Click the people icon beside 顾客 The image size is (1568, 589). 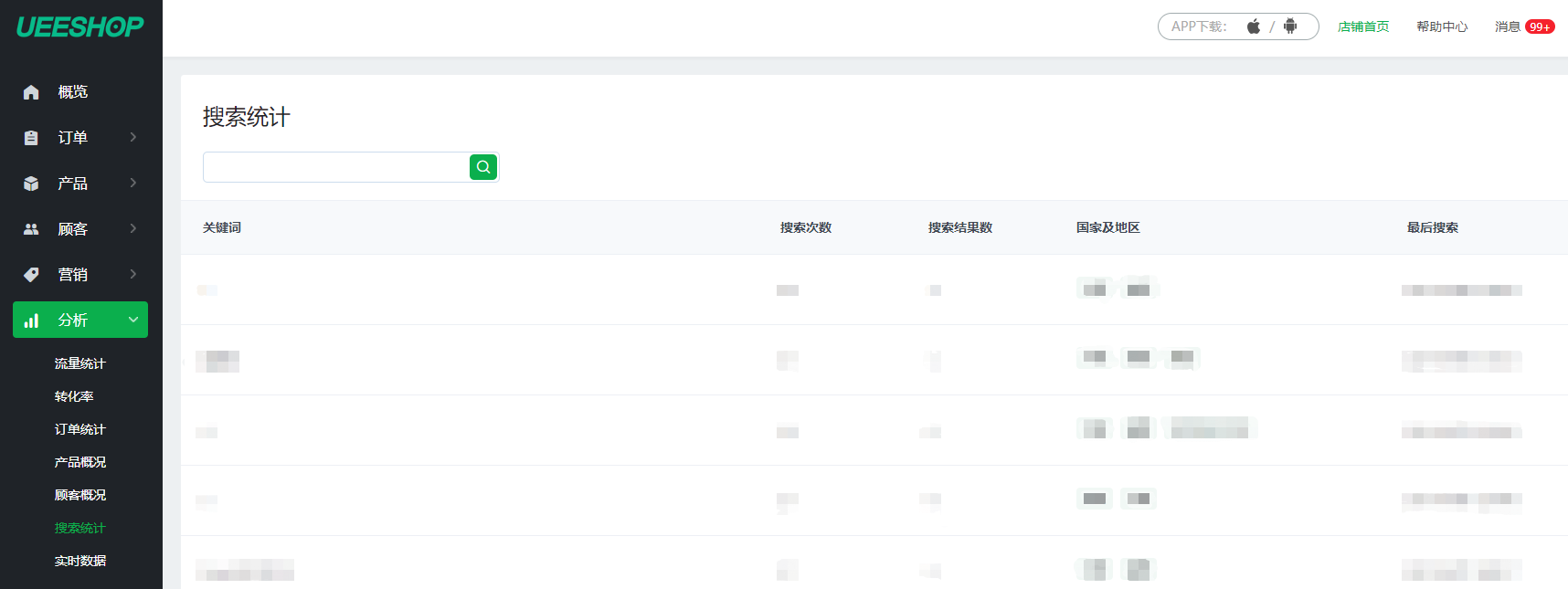point(31,229)
